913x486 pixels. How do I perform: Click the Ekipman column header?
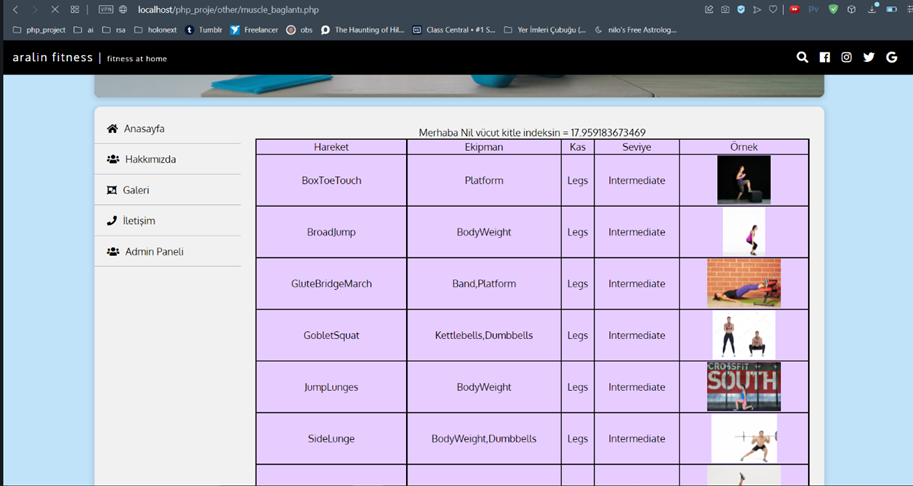point(484,147)
